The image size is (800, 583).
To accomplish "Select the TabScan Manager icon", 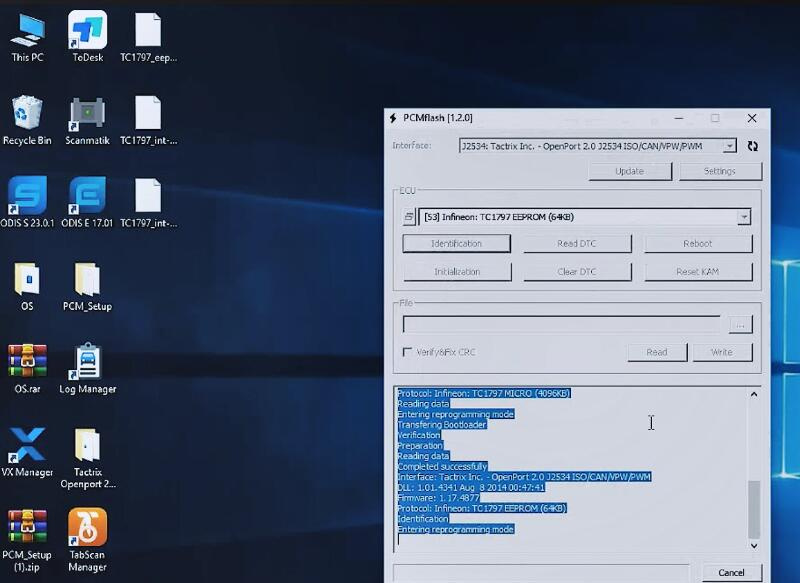I will [87, 528].
